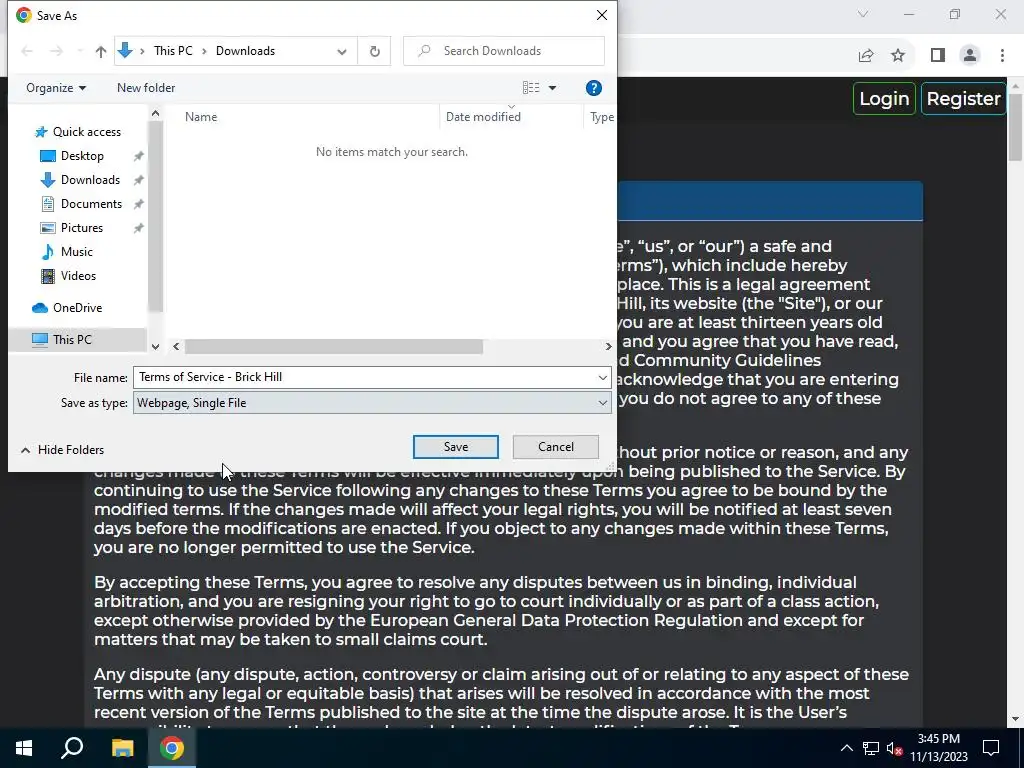The height and width of the screenshot is (768, 1024).
Task: Change view layout icon in dialog
Action: tap(531, 88)
